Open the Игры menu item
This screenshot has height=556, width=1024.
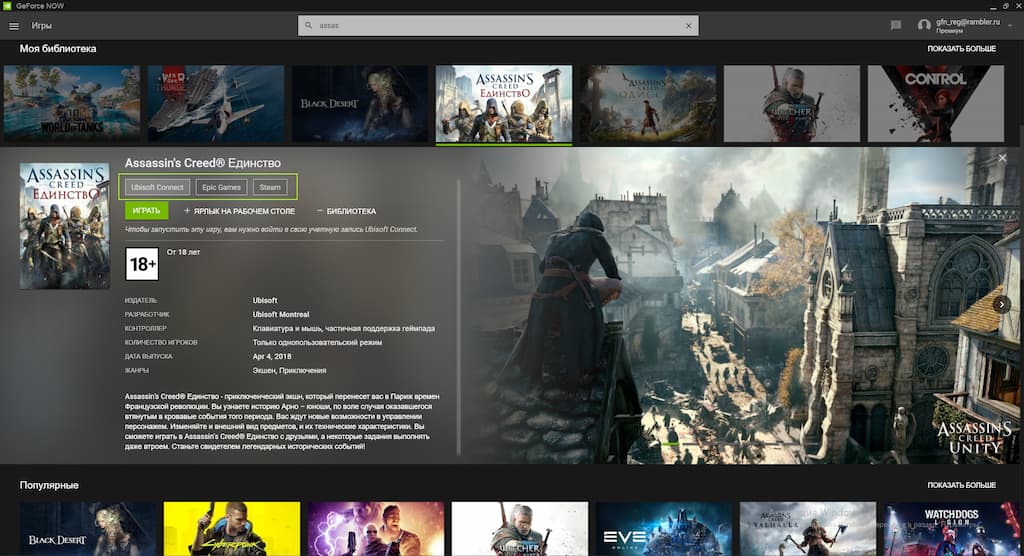click(x=41, y=26)
